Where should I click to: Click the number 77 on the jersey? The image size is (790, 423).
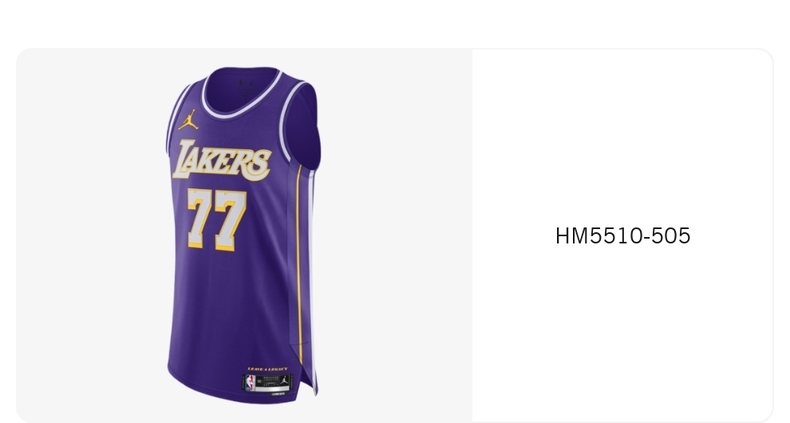[217, 220]
